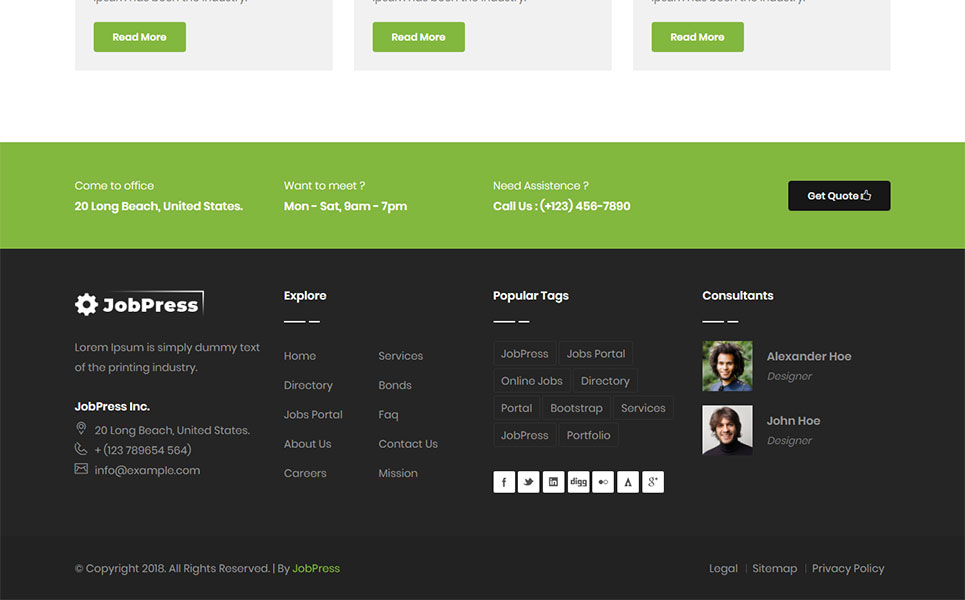
Task: Click the info@example.com email address
Action: tap(147, 470)
